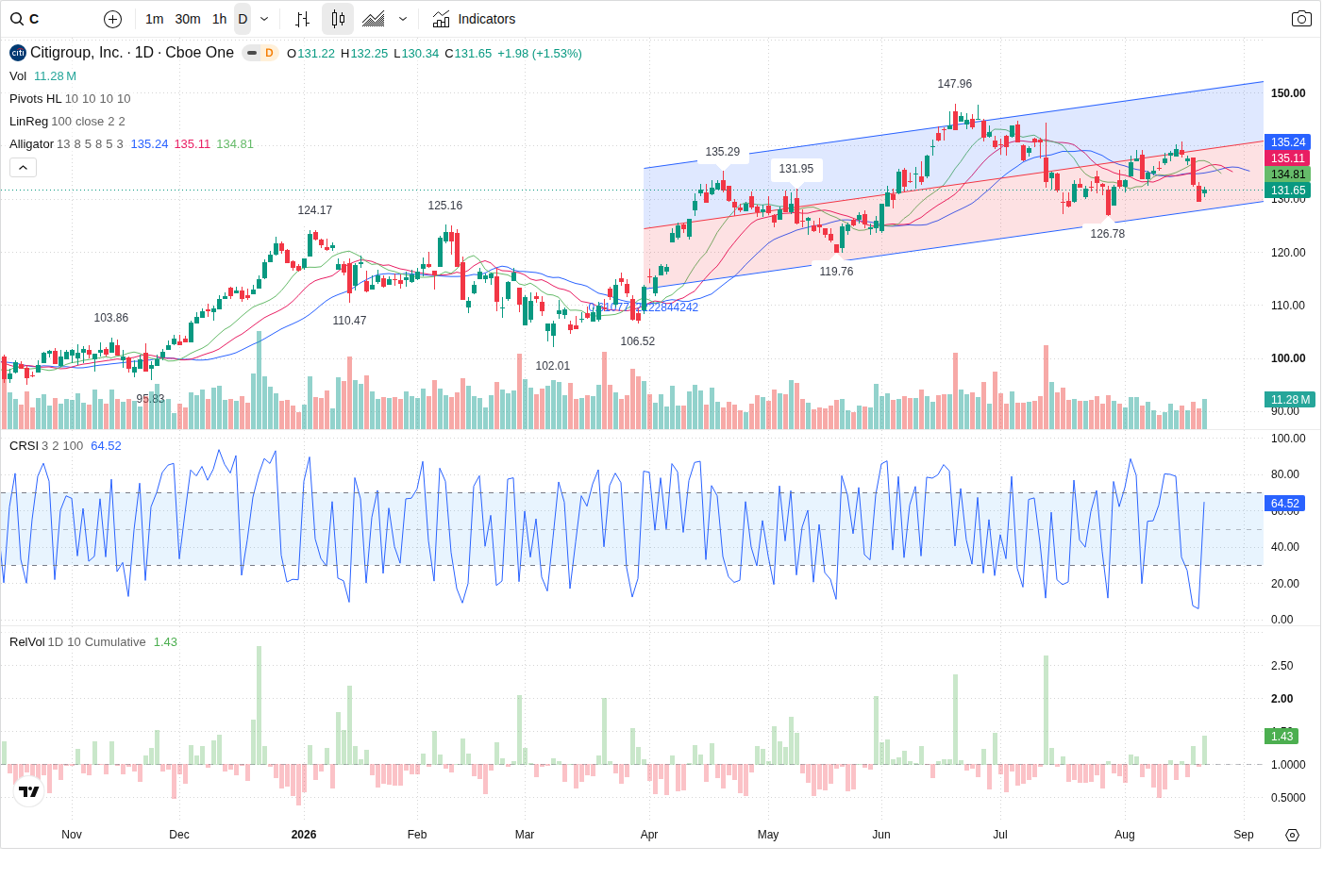
Task: Click the 103.86 pivot label
Action: click(x=111, y=318)
